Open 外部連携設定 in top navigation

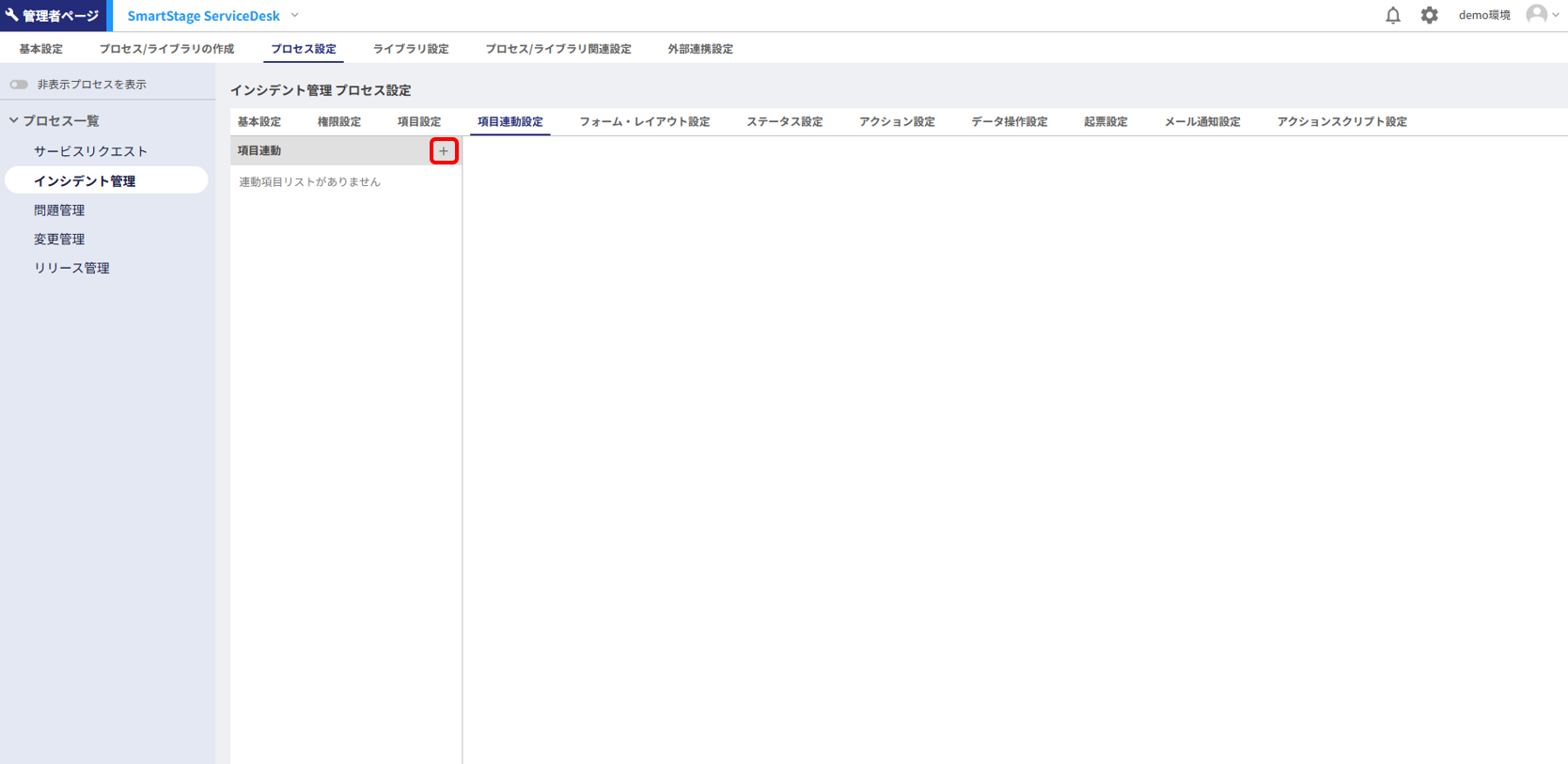699,49
